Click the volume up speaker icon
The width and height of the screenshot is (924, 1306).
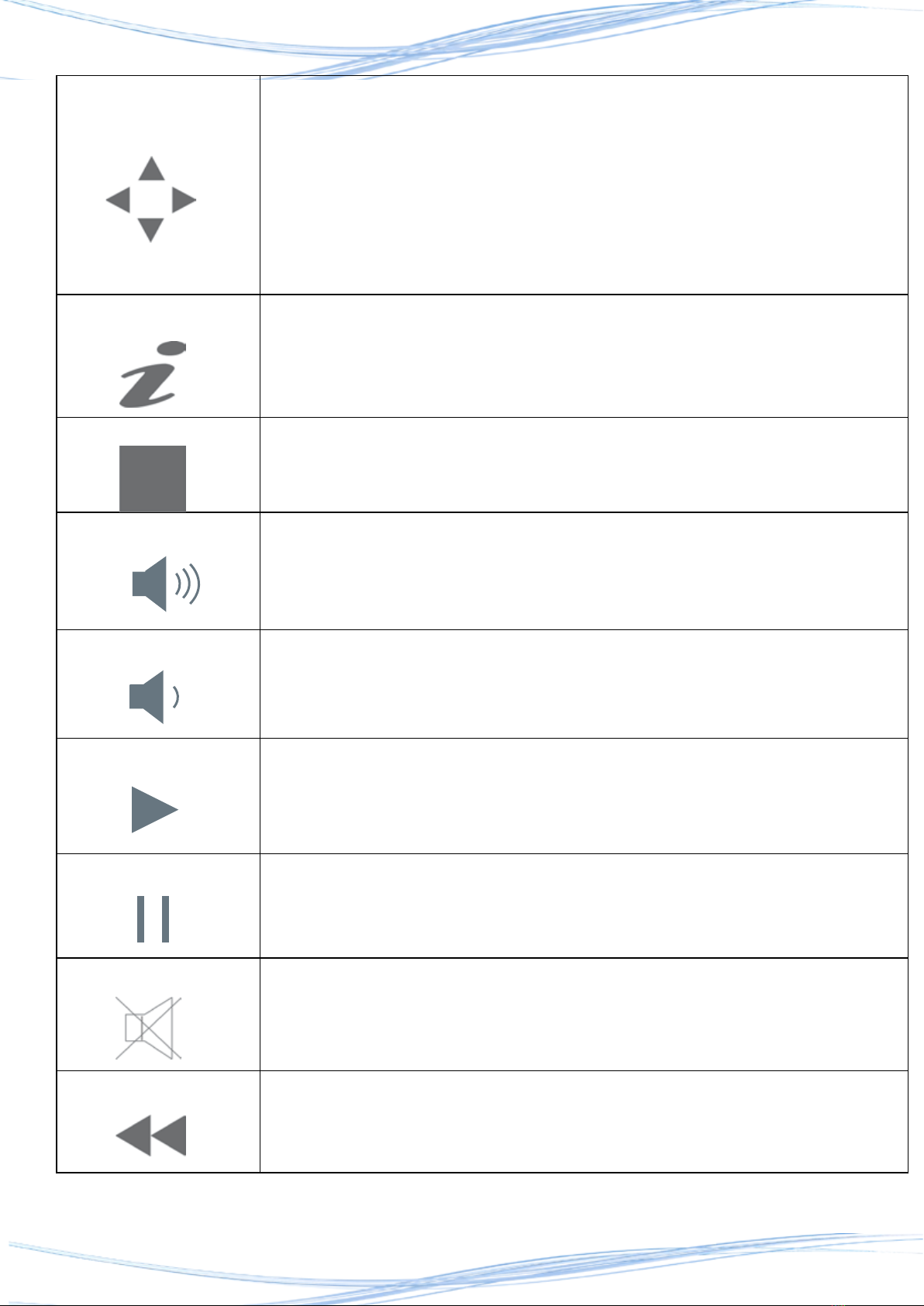(x=167, y=584)
